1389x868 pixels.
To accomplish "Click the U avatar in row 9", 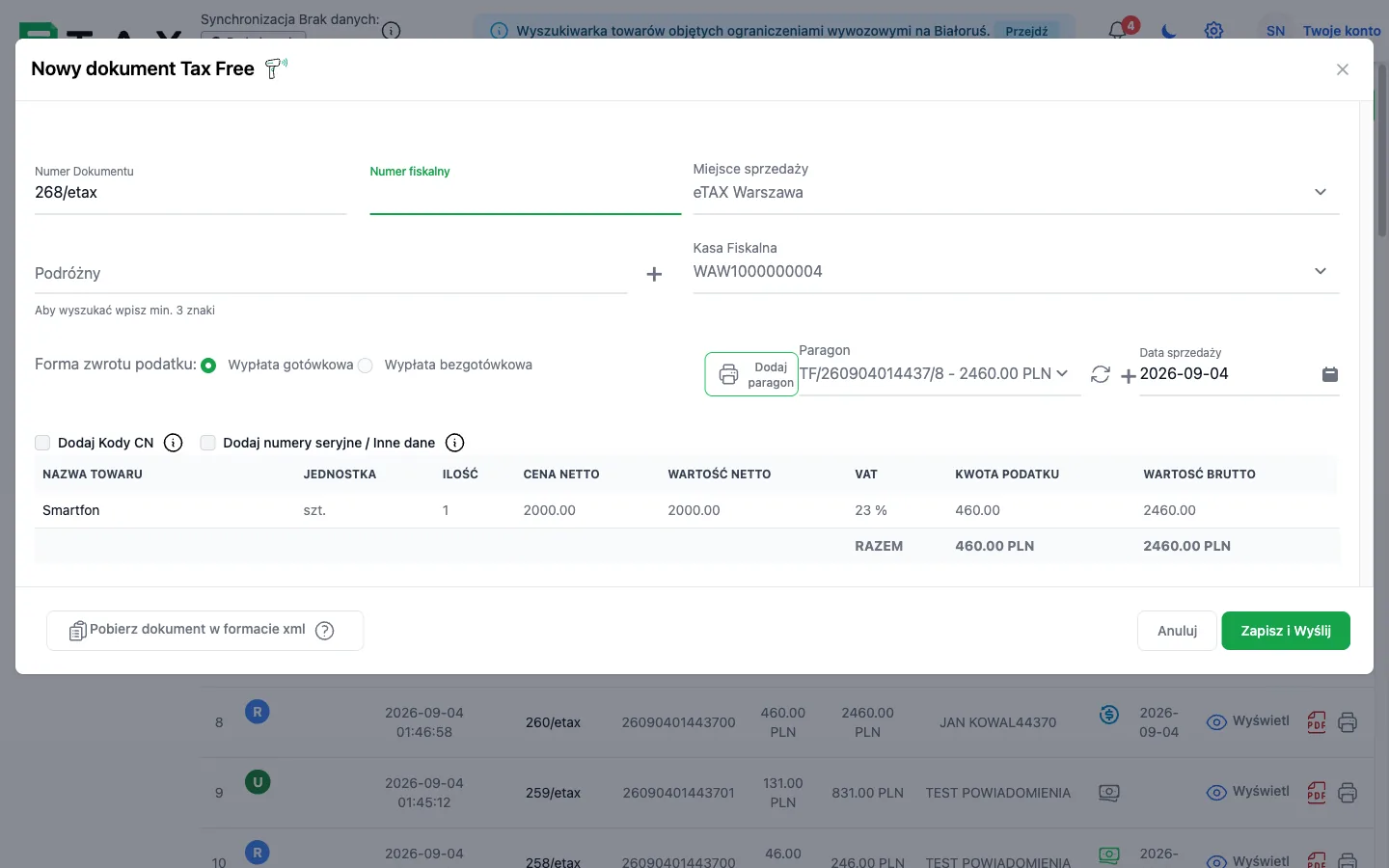I will tap(257, 782).
